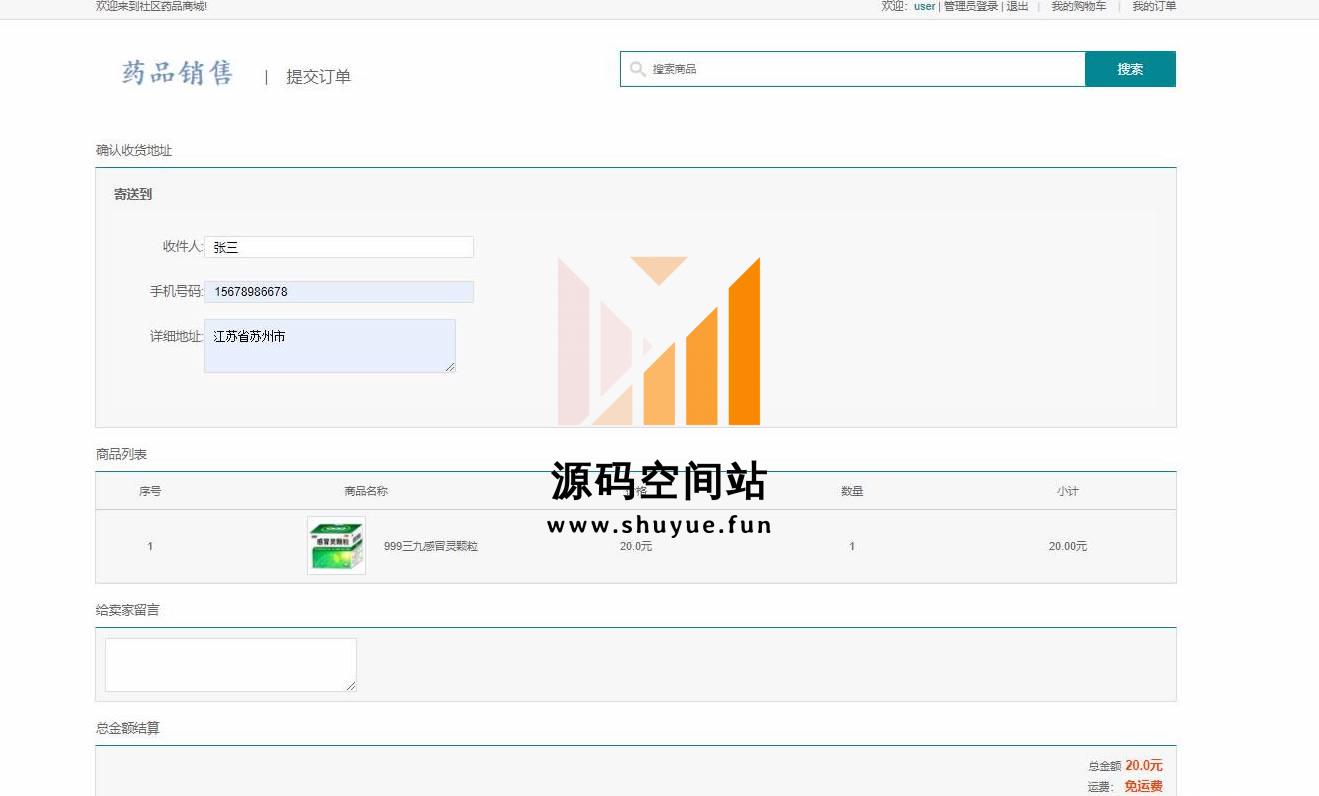Open 我的购物车 shopping cart
Screen dimensions: 1319x796
click(1078, 6)
